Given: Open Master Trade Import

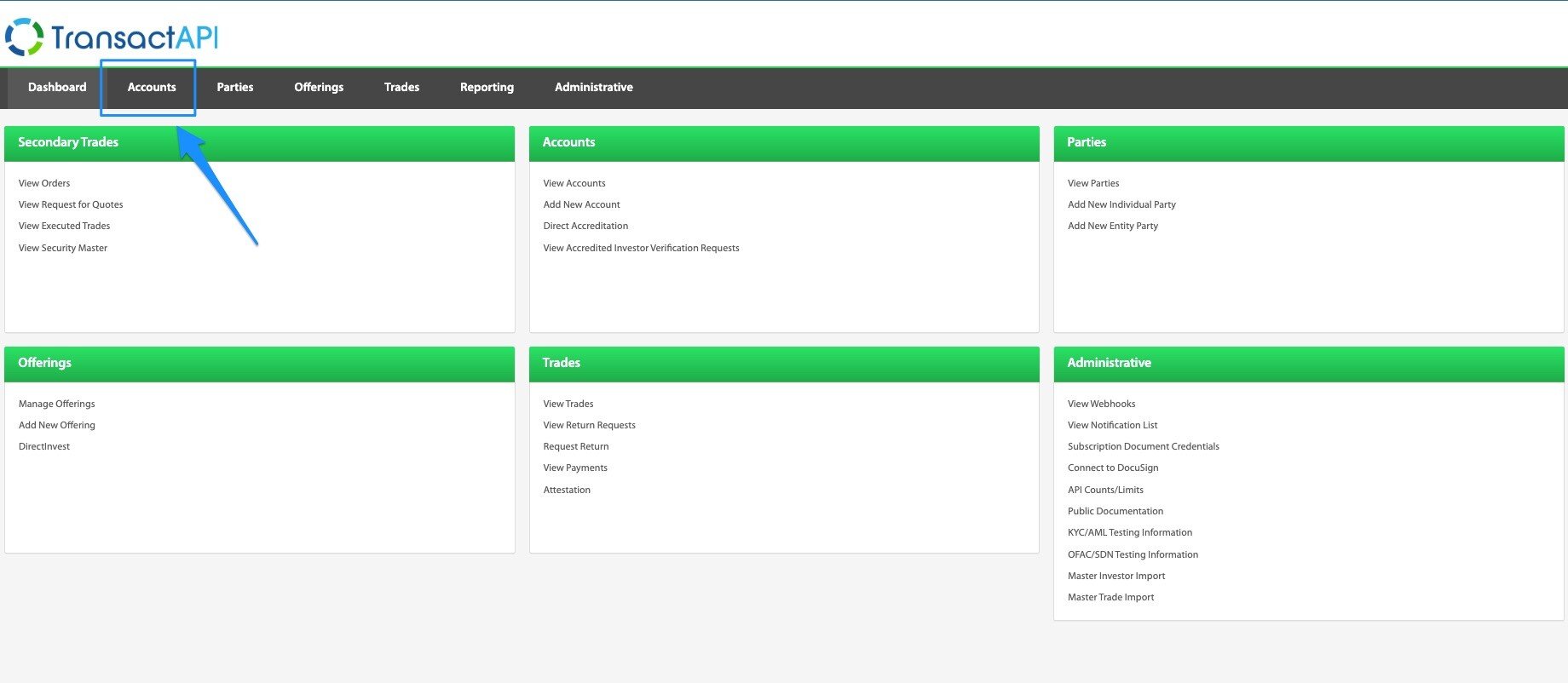Looking at the screenshot, I should pyautogui.click(x=1110, y=597).
